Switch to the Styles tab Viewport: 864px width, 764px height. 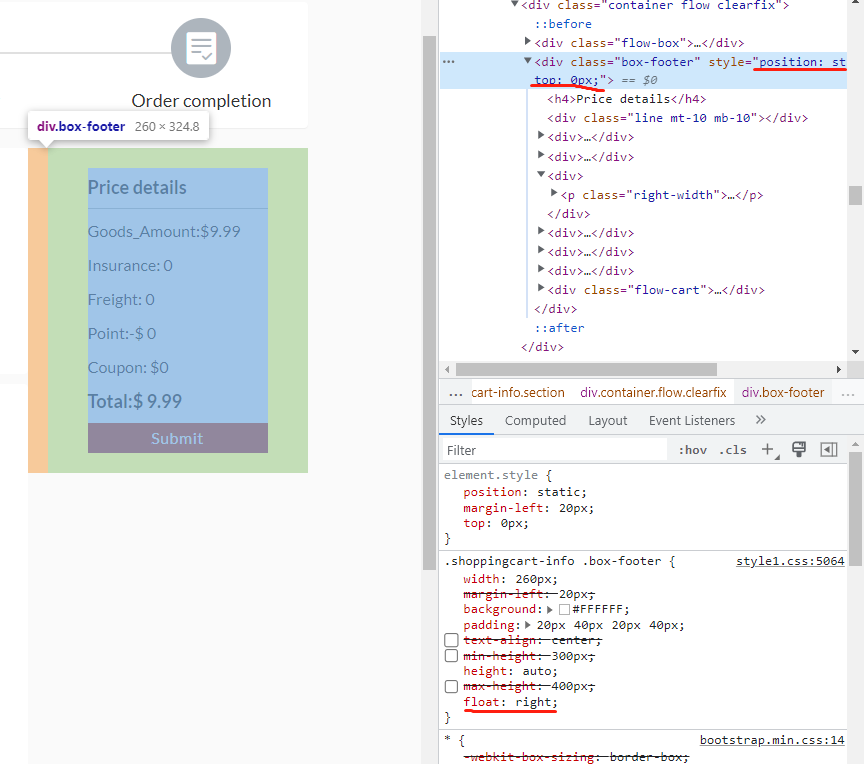pyautogui.click(x=466, y=420)
